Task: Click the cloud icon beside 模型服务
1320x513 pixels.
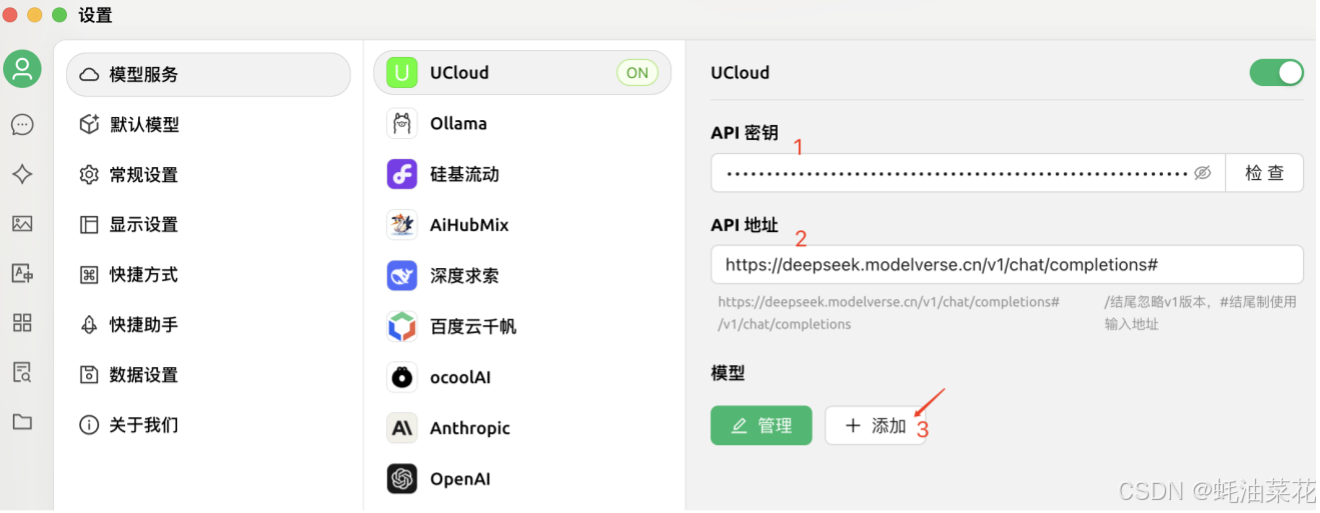Action: click(x=89, y=75)
